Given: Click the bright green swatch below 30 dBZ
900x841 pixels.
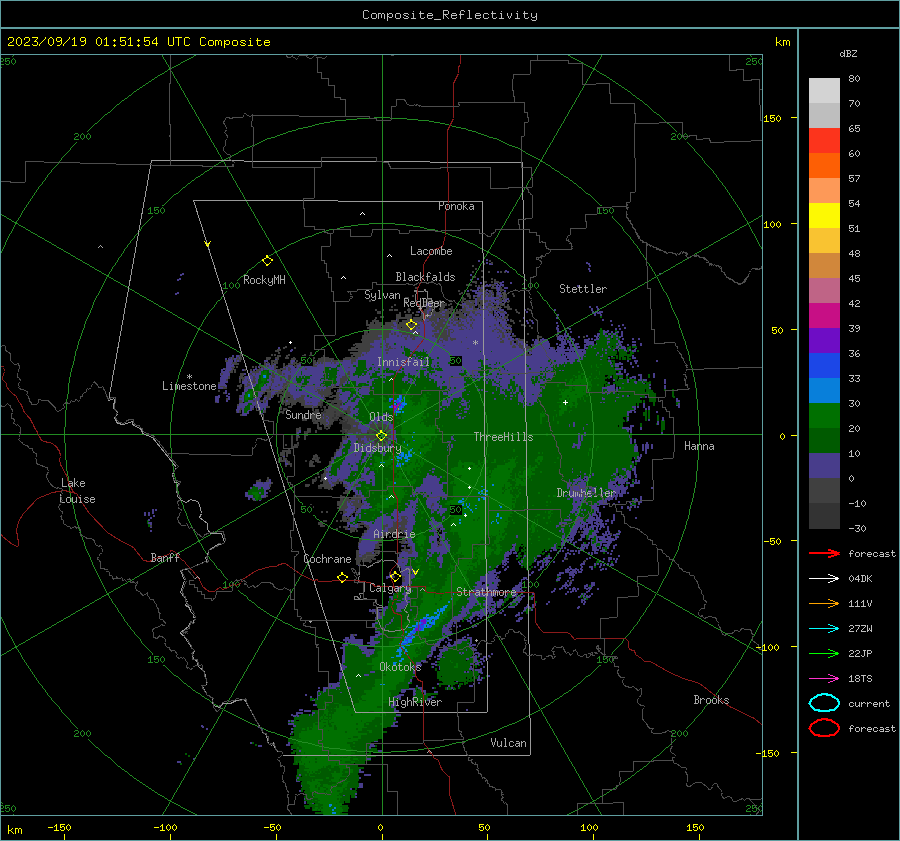Looking at the screenshot, I should [x=824, y=416].
